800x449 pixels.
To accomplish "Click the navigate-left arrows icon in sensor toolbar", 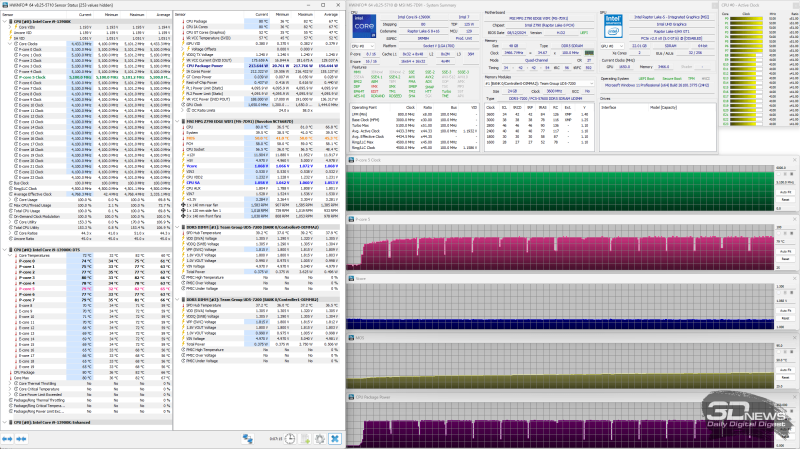I will [x=8, y=438].
